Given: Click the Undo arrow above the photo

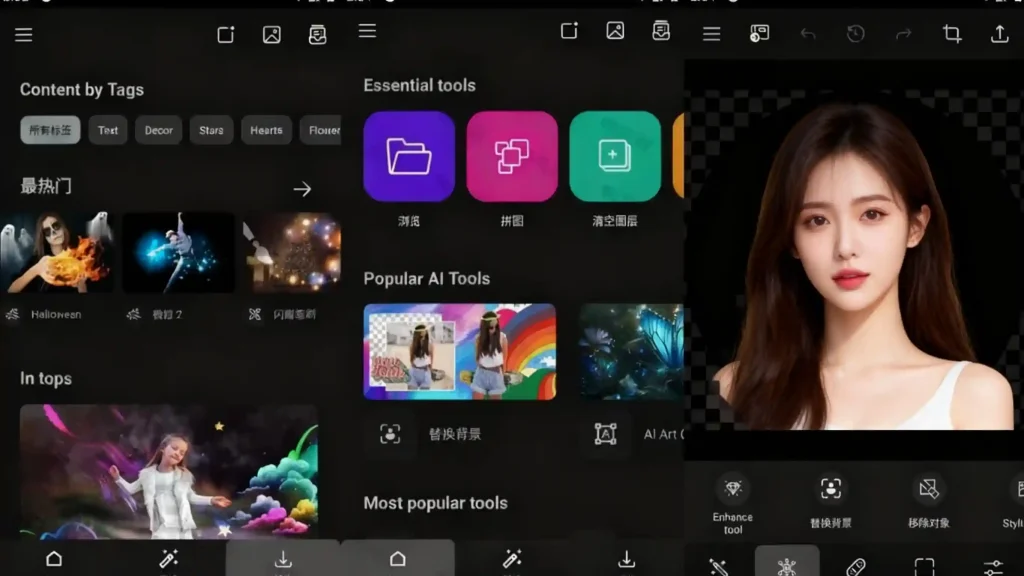Looking at the screenshot, I should 808,33.
